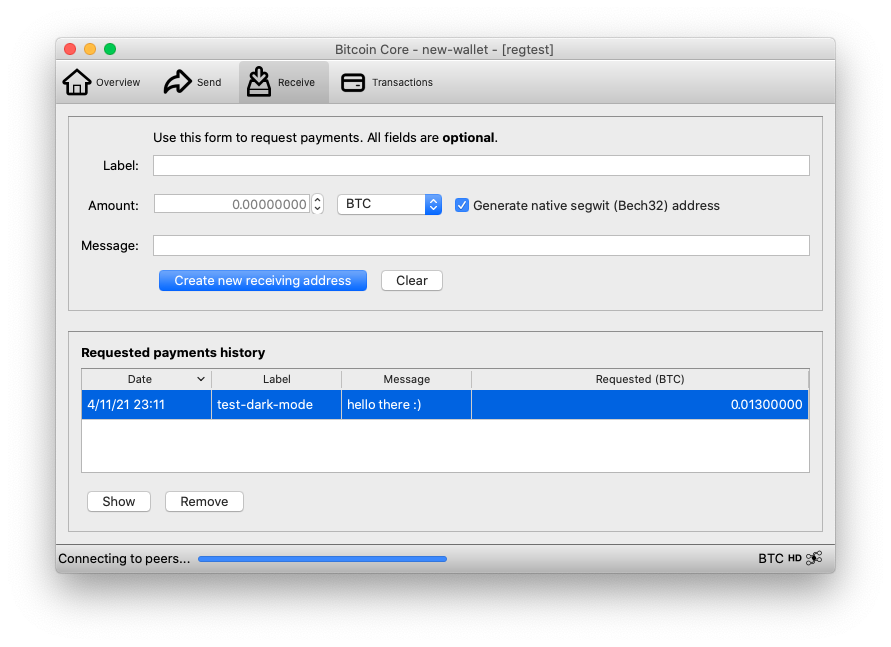Click the Overview house icon
The width and height of the screenshot is (891, 647).
pyautogui.click(x=77, y=82)
